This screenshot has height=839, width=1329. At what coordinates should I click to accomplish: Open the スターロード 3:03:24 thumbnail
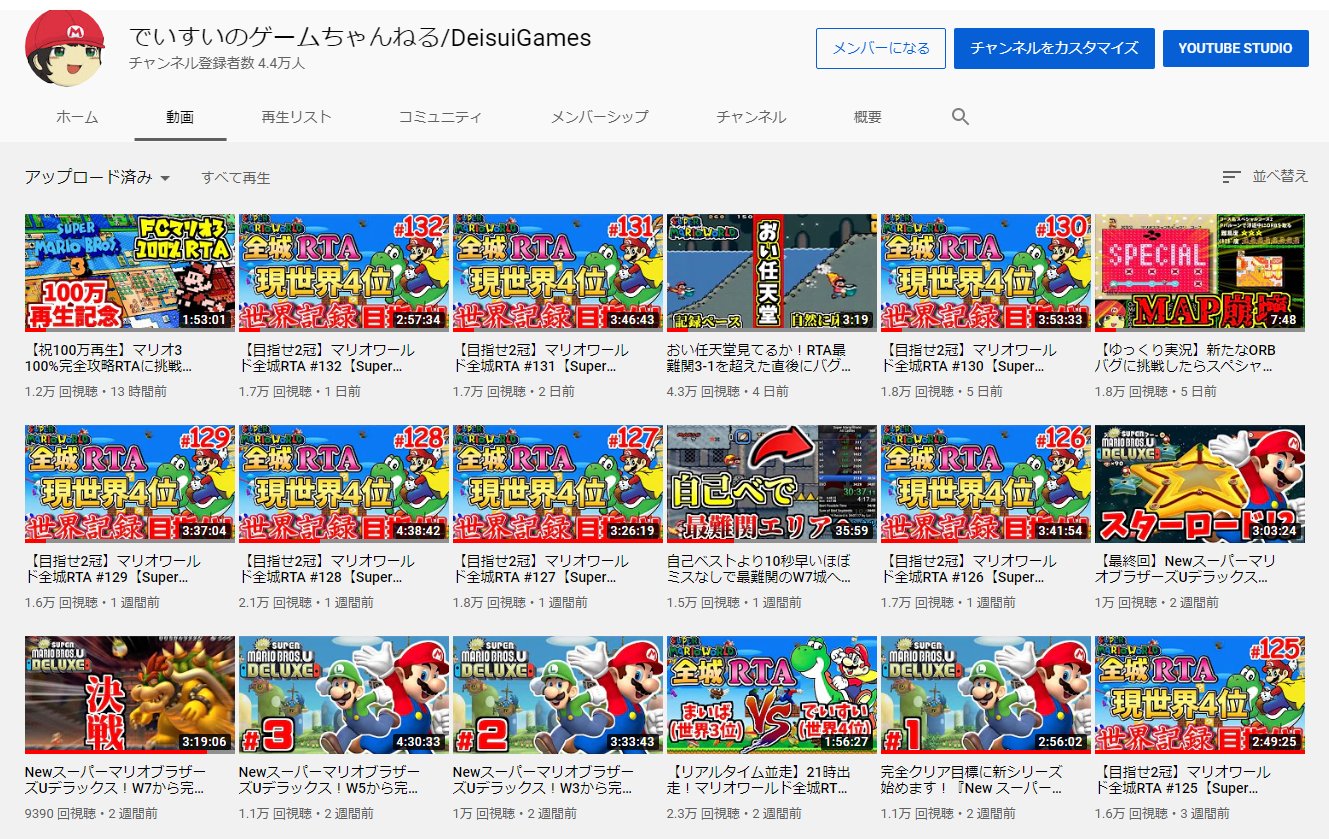[1200, 484]
